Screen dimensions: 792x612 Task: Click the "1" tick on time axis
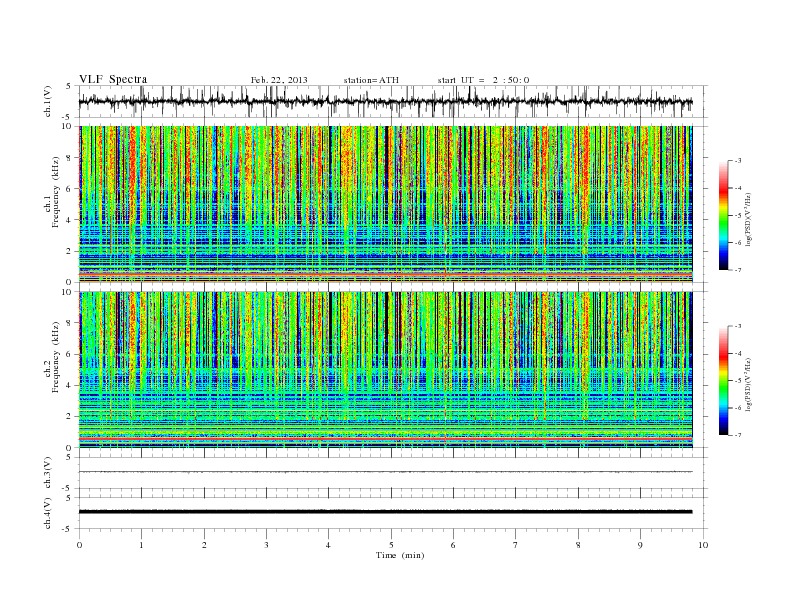tap(142, 545)
